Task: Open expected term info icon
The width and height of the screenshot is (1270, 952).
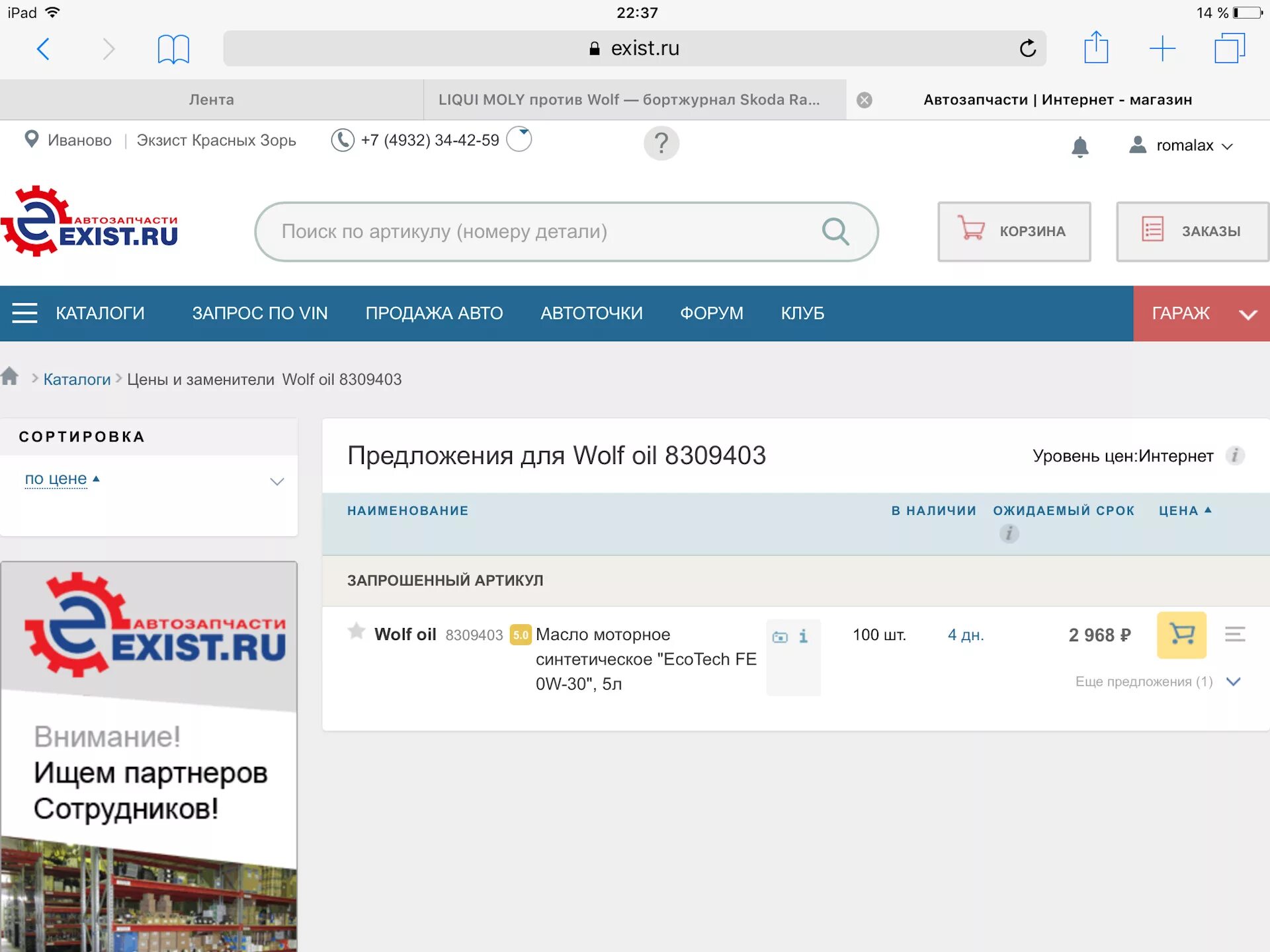Action: [1009, 534]
